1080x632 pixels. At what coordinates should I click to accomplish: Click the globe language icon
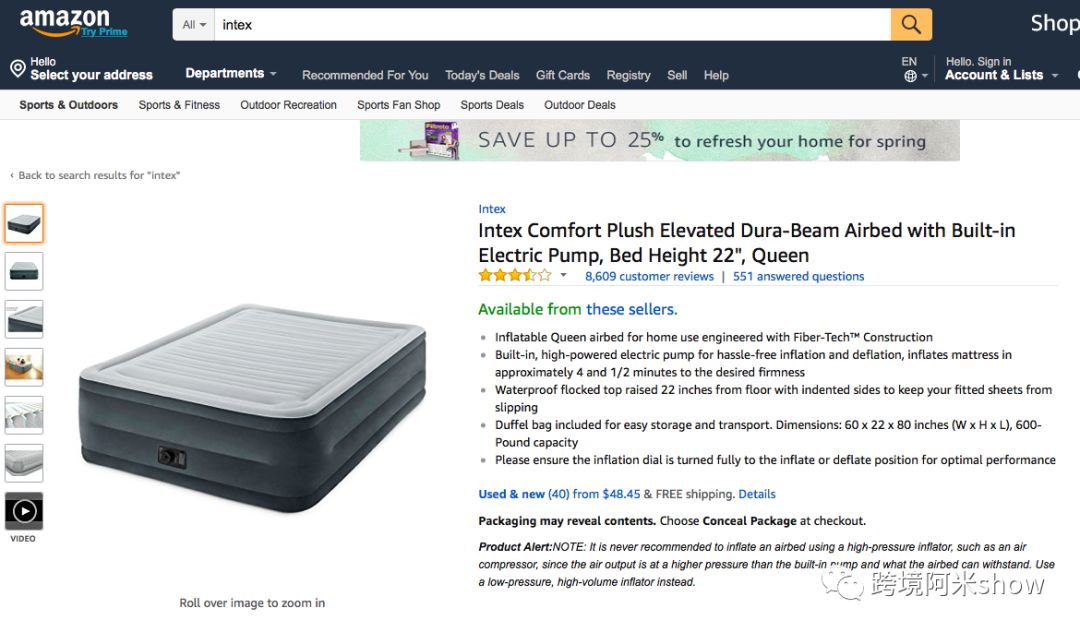click(x=911, y=76)
